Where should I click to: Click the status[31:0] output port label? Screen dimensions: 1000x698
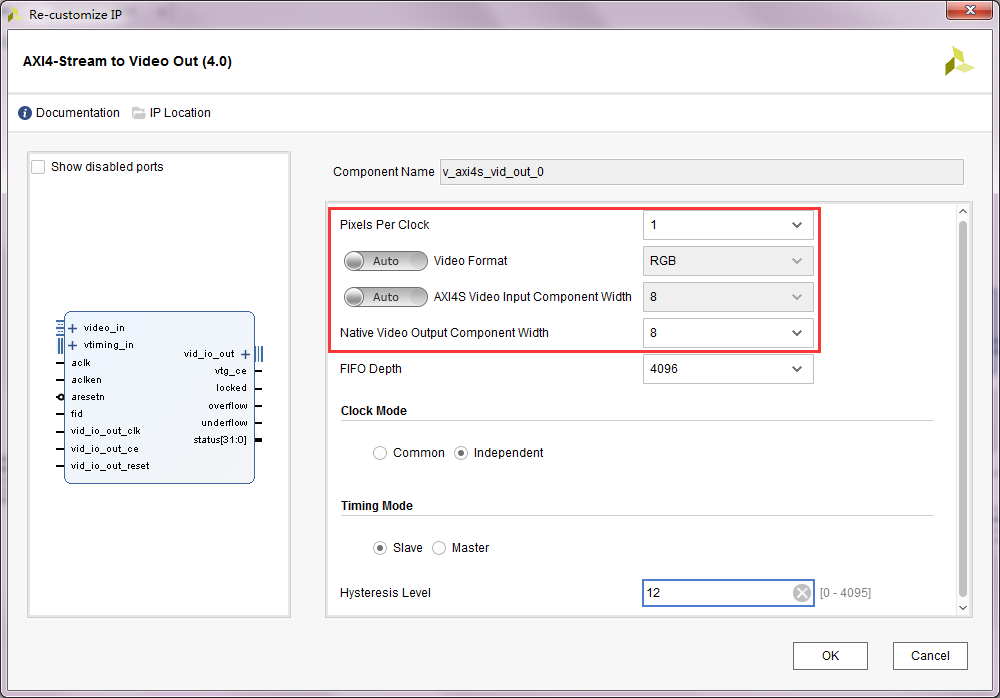(x=220, y=440)
